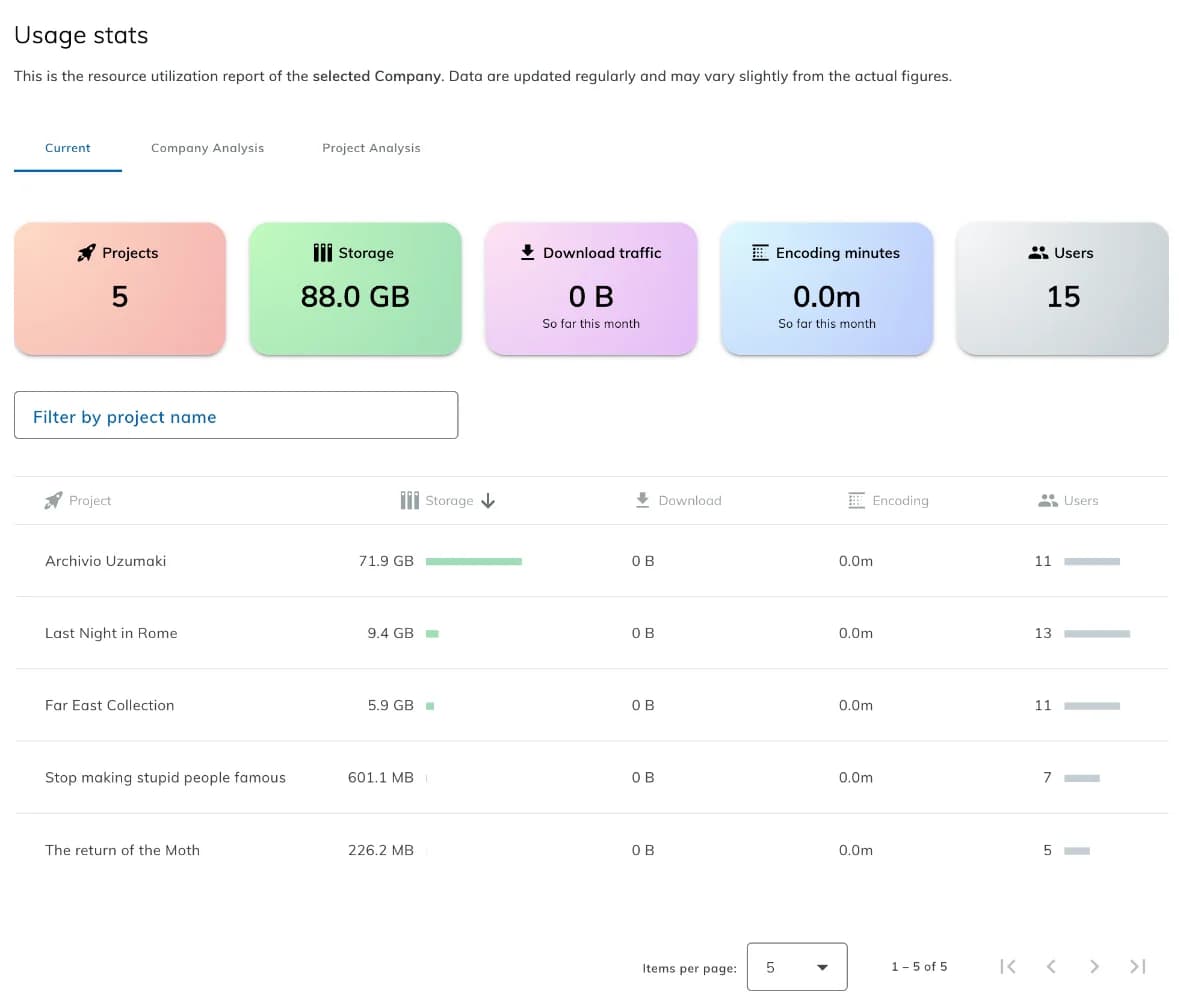
Task: Click The return of the Moth users bar
Action: 1077,850
